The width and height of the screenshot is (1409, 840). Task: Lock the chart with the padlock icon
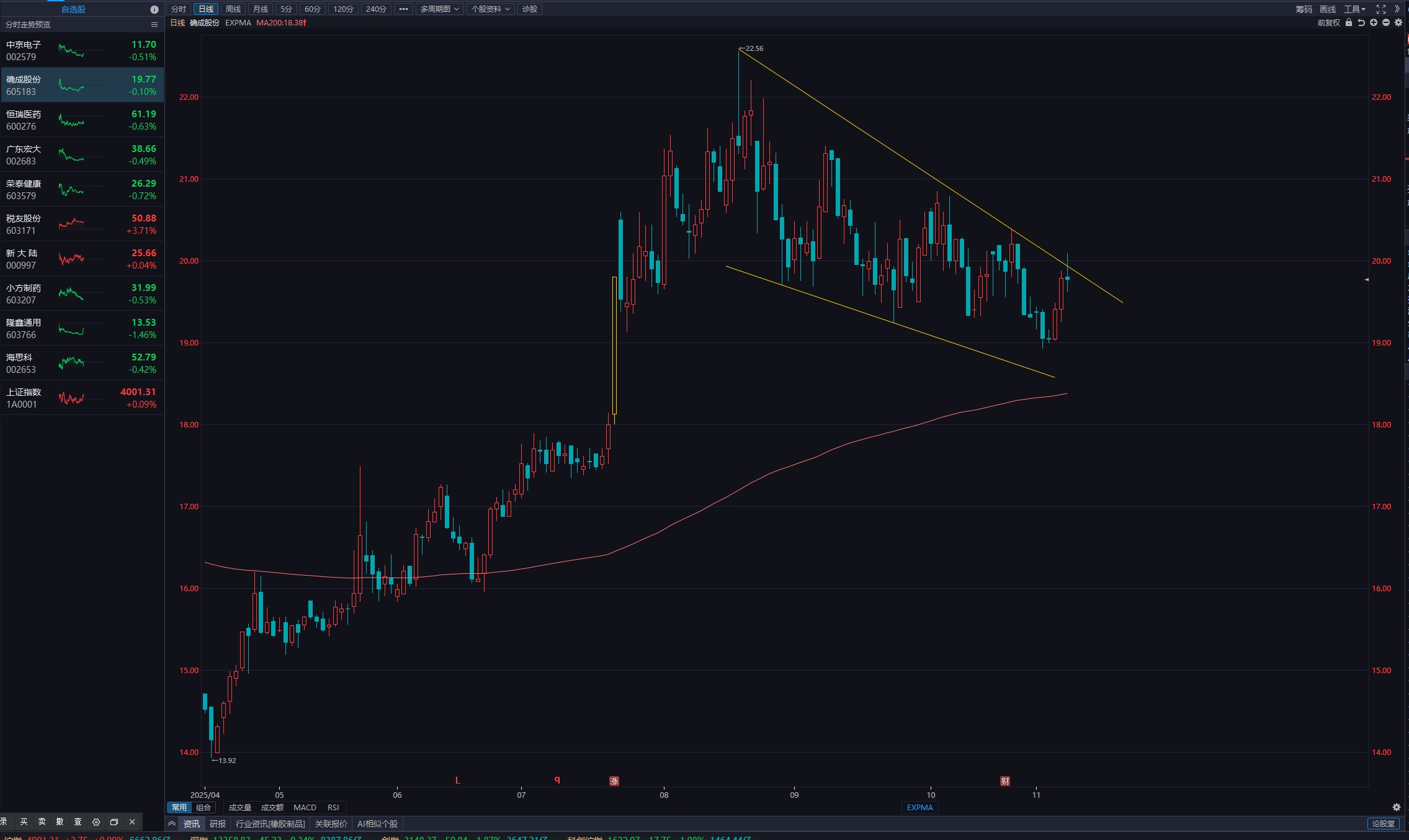coord(1349,23)
